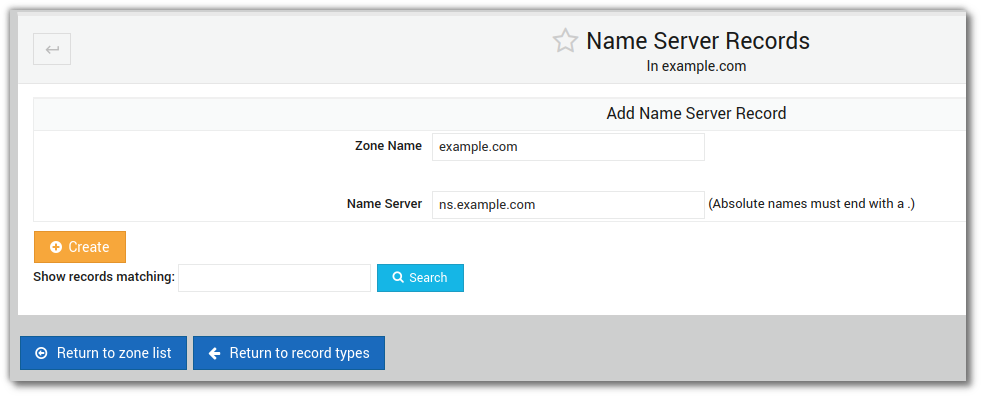This screenshot has width=982, height=397.
Task: Click the back arrow icon button
Action: point(52,49)
